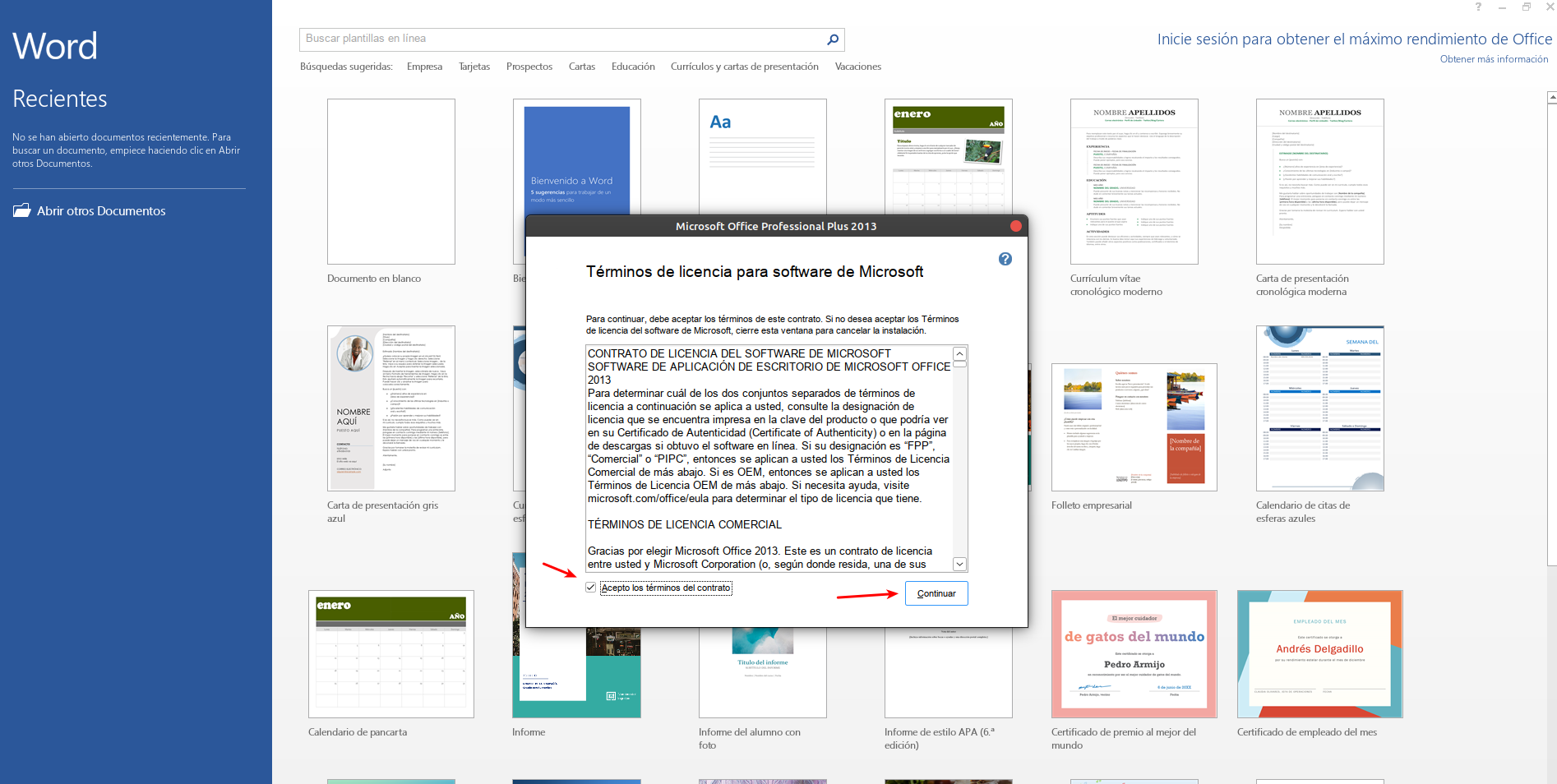The height and width of the screenshot is (784, 1557).
Task: Toggle the license agreement acceptance checkbox
Action: 590,587
